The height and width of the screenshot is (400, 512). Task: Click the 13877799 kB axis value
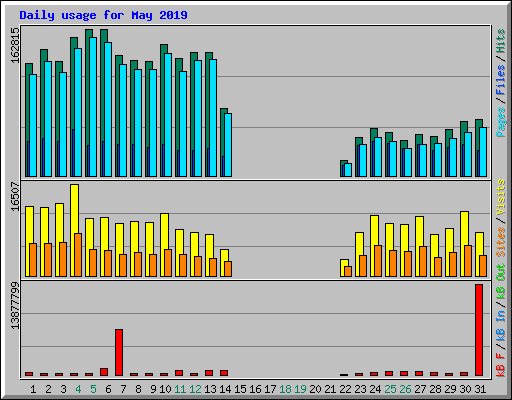point(15,305)
